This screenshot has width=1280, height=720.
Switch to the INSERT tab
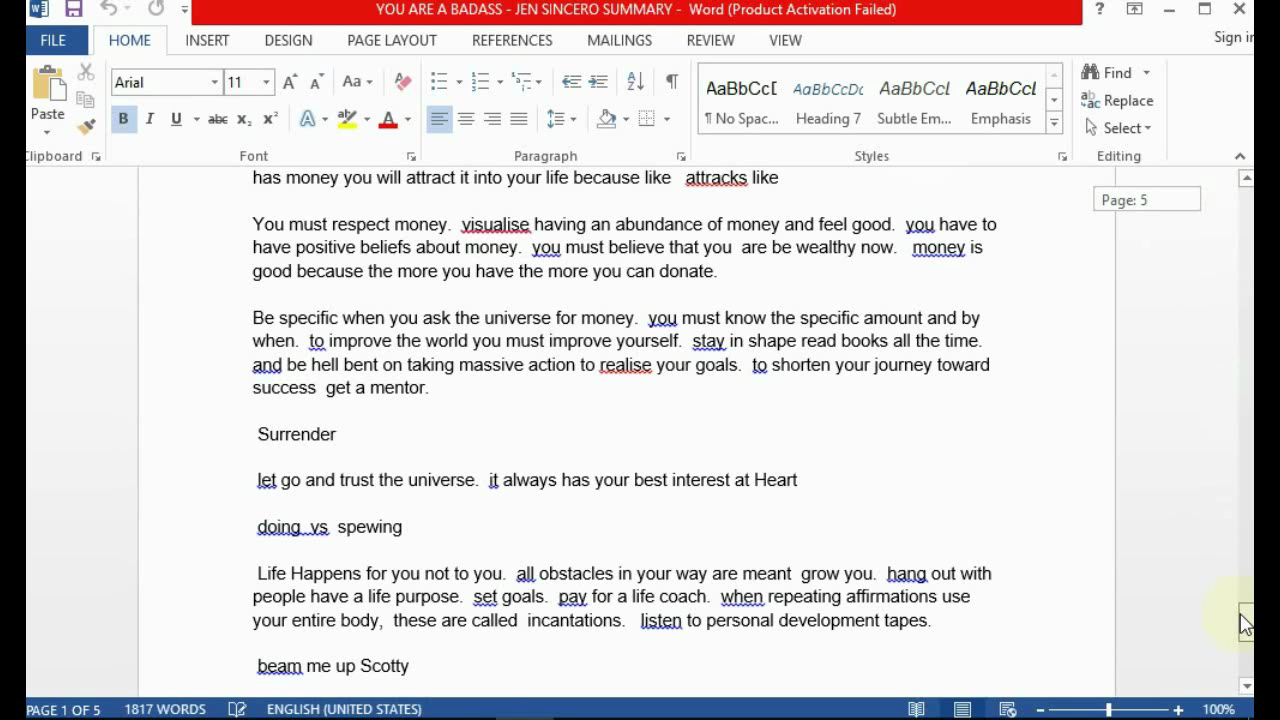207,40
